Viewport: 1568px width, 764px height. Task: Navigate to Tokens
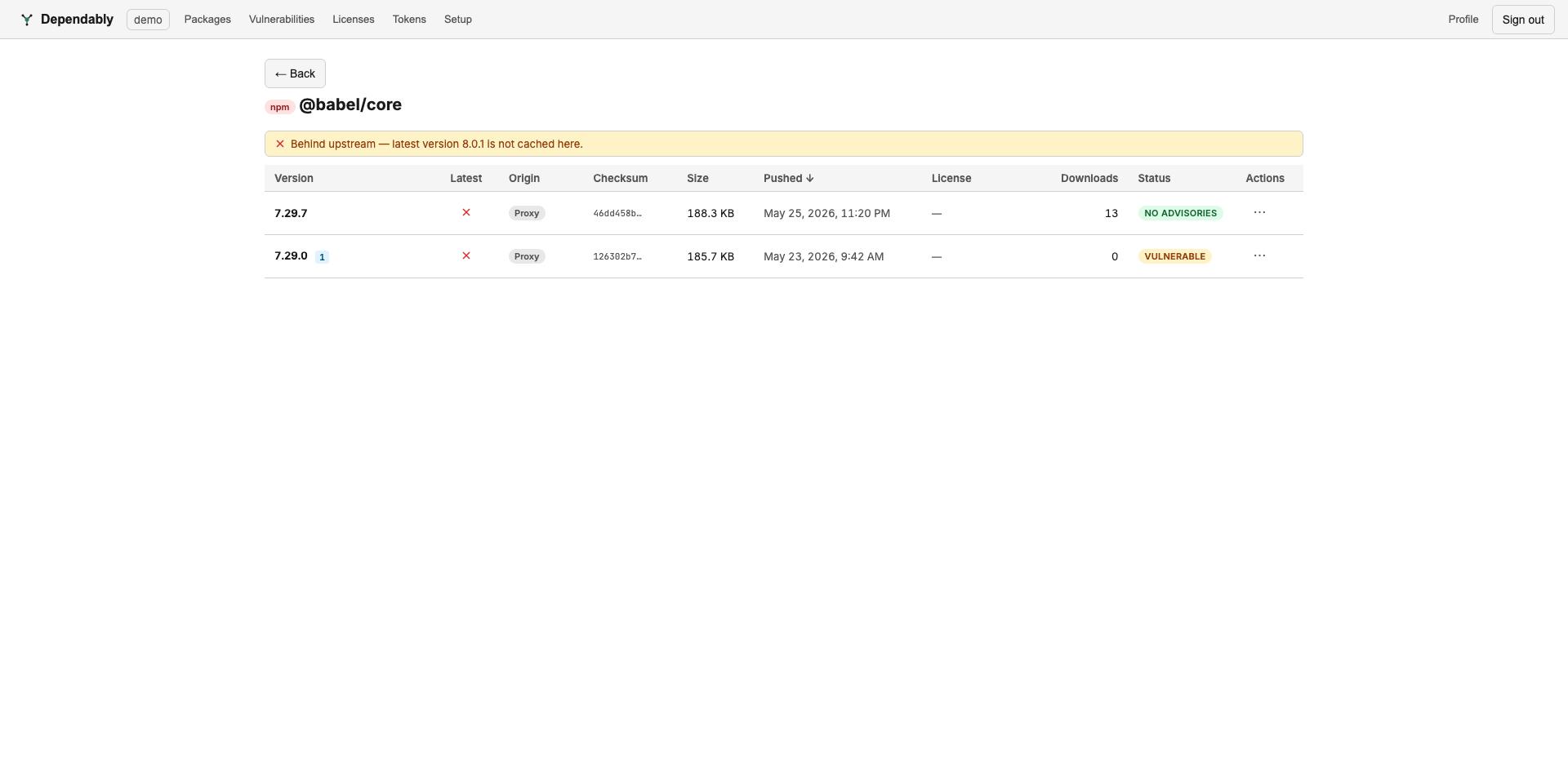coord(409,20)
